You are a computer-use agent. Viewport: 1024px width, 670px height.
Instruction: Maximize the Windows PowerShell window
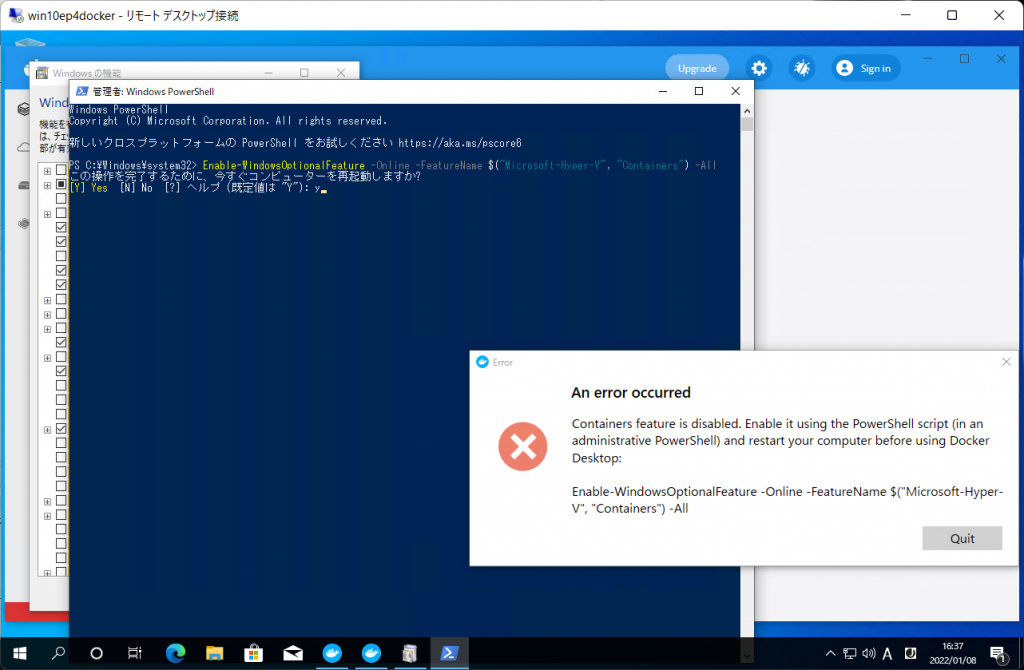[699, 91]
